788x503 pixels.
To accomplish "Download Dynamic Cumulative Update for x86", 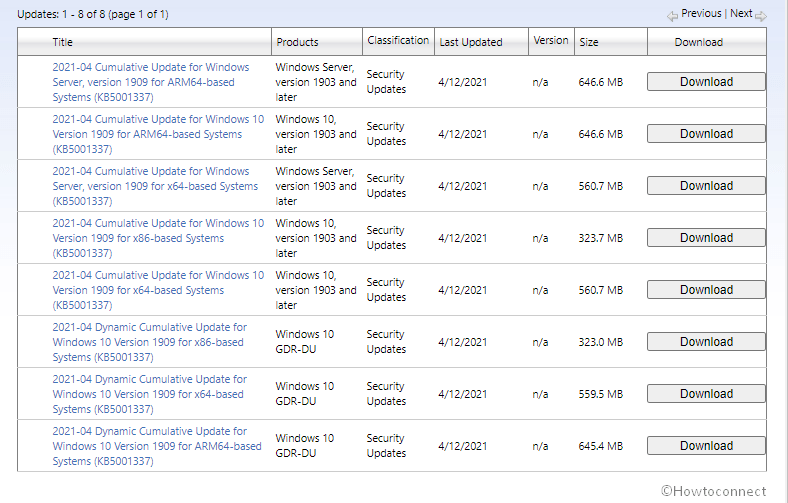I will [706, 342].
